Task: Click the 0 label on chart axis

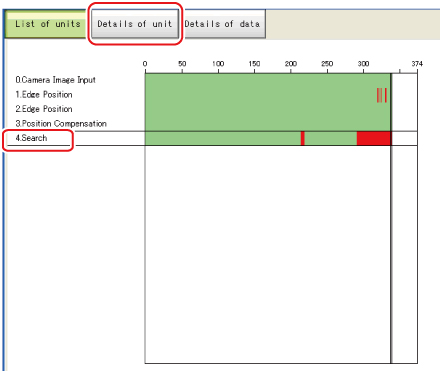Action: click(x=145, y=64)
